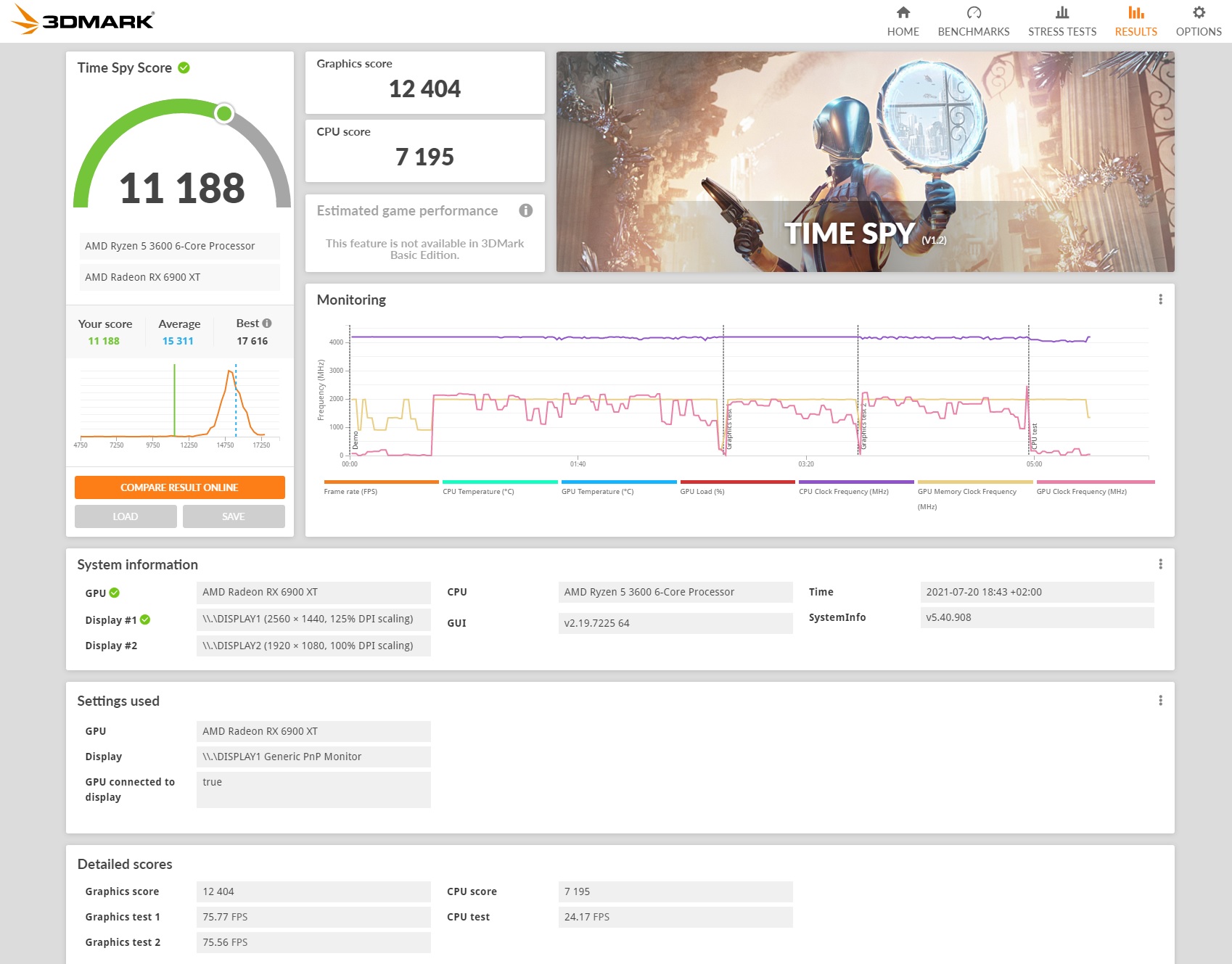Click Compare Result Online button
1232x964 pixels.
click(x=180, y=487)
